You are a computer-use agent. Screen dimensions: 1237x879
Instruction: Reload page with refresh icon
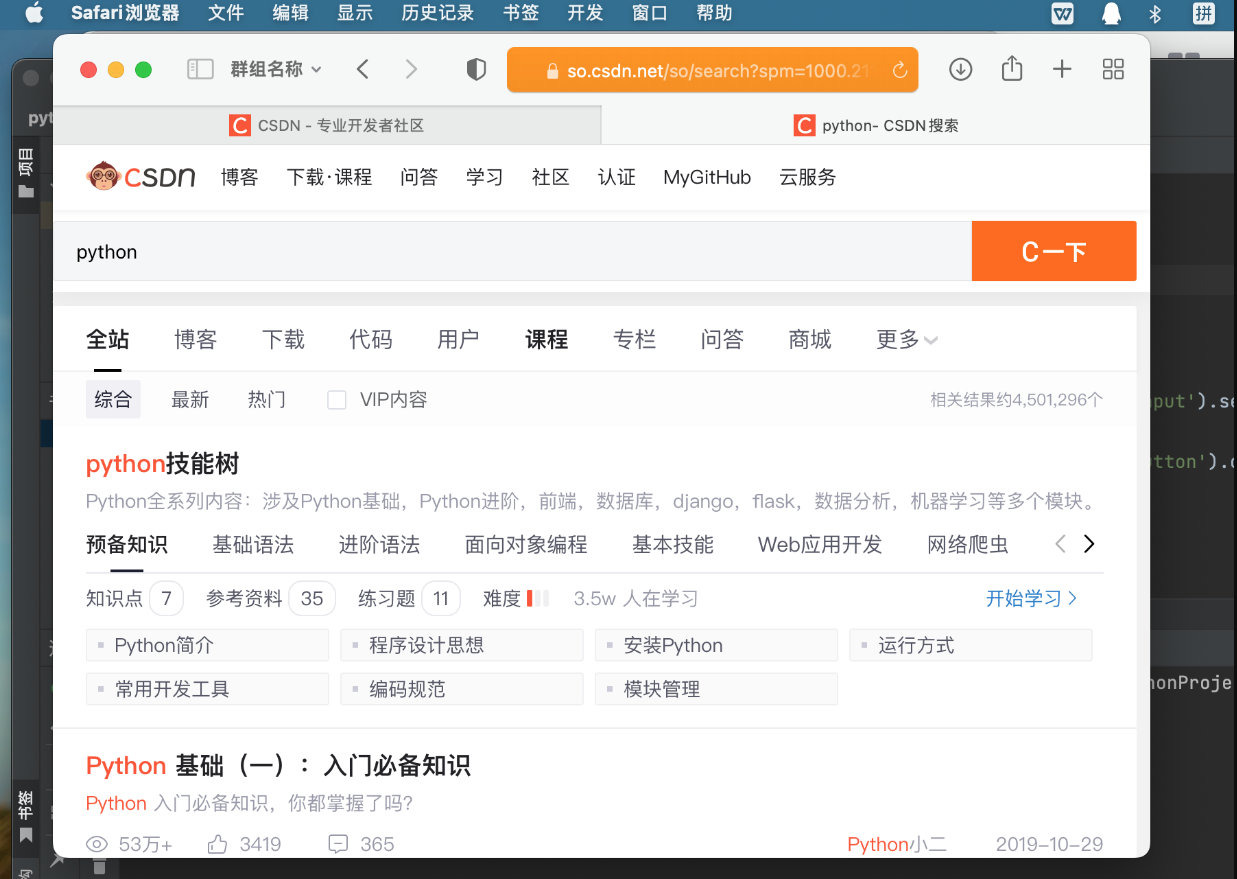click(x=899, y=70)
